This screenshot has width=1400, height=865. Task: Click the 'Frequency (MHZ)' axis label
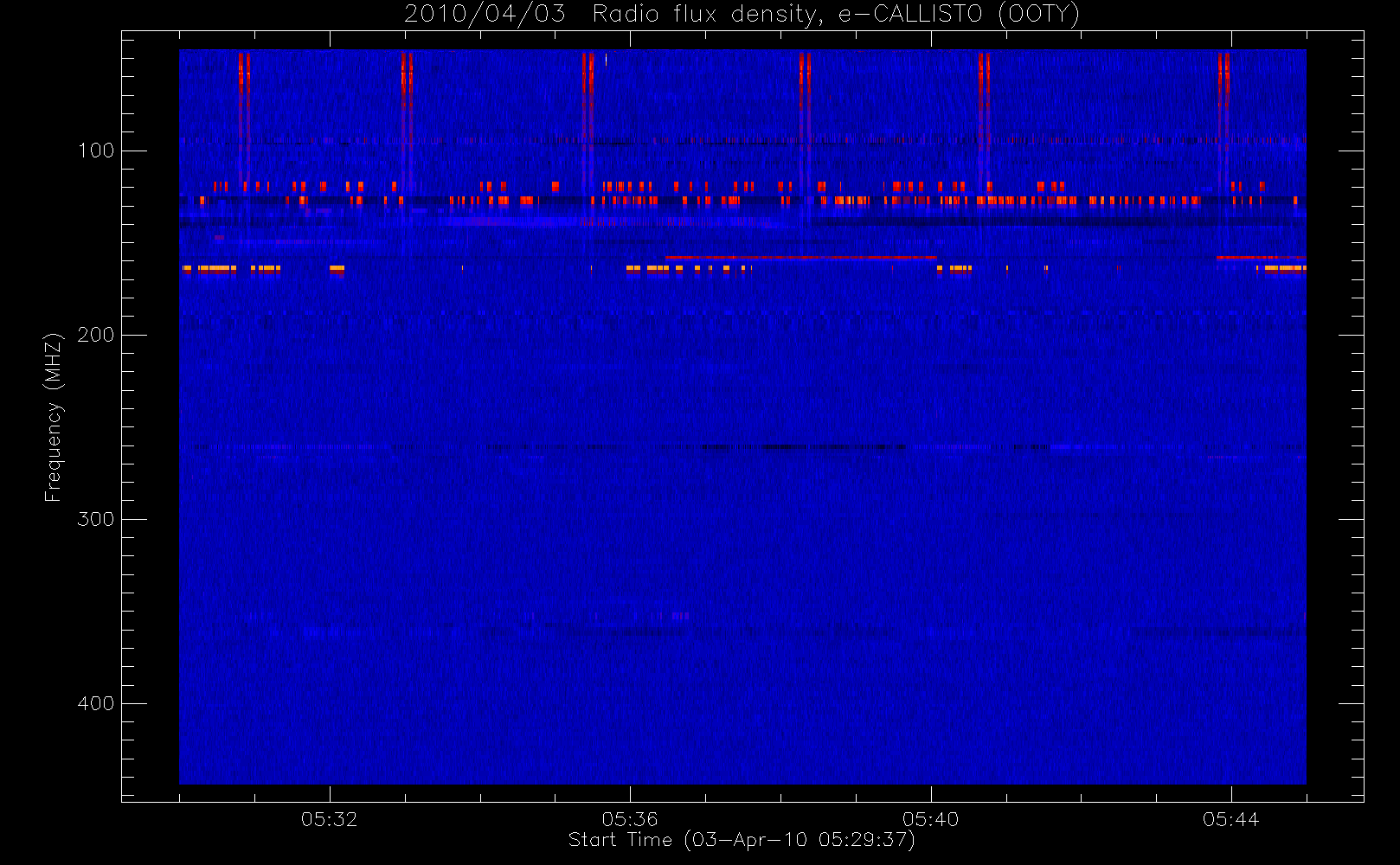[54, 417]
